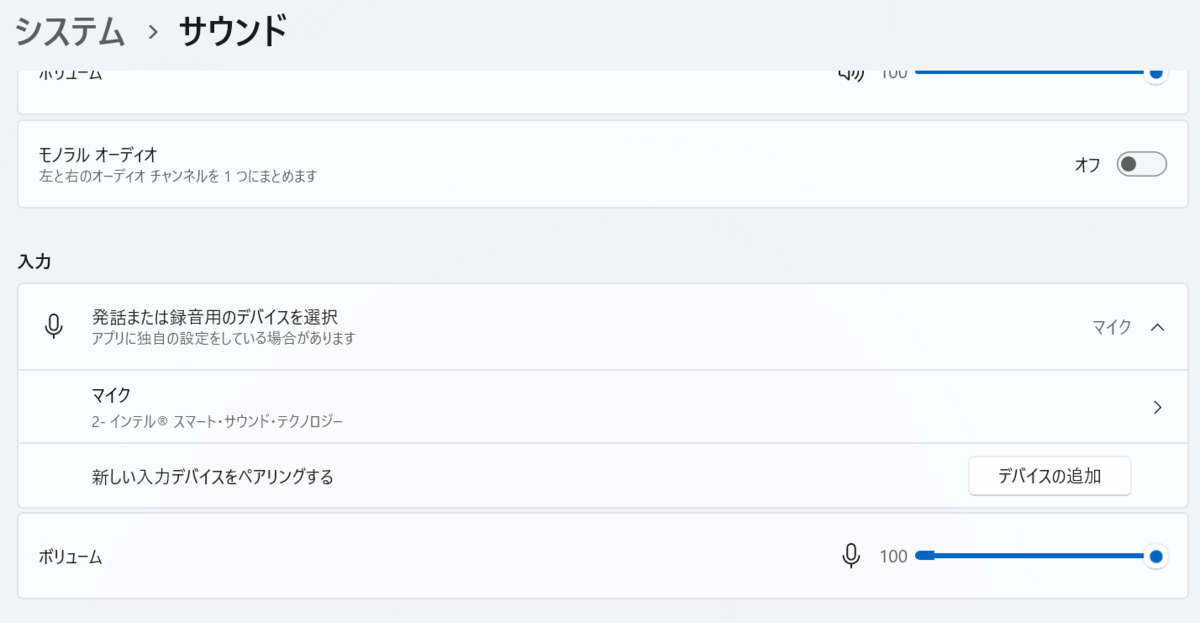Viewport: 1200px width, 623px height.
Task: Click the input volume slider handle
Action: tap(1156, 555)
